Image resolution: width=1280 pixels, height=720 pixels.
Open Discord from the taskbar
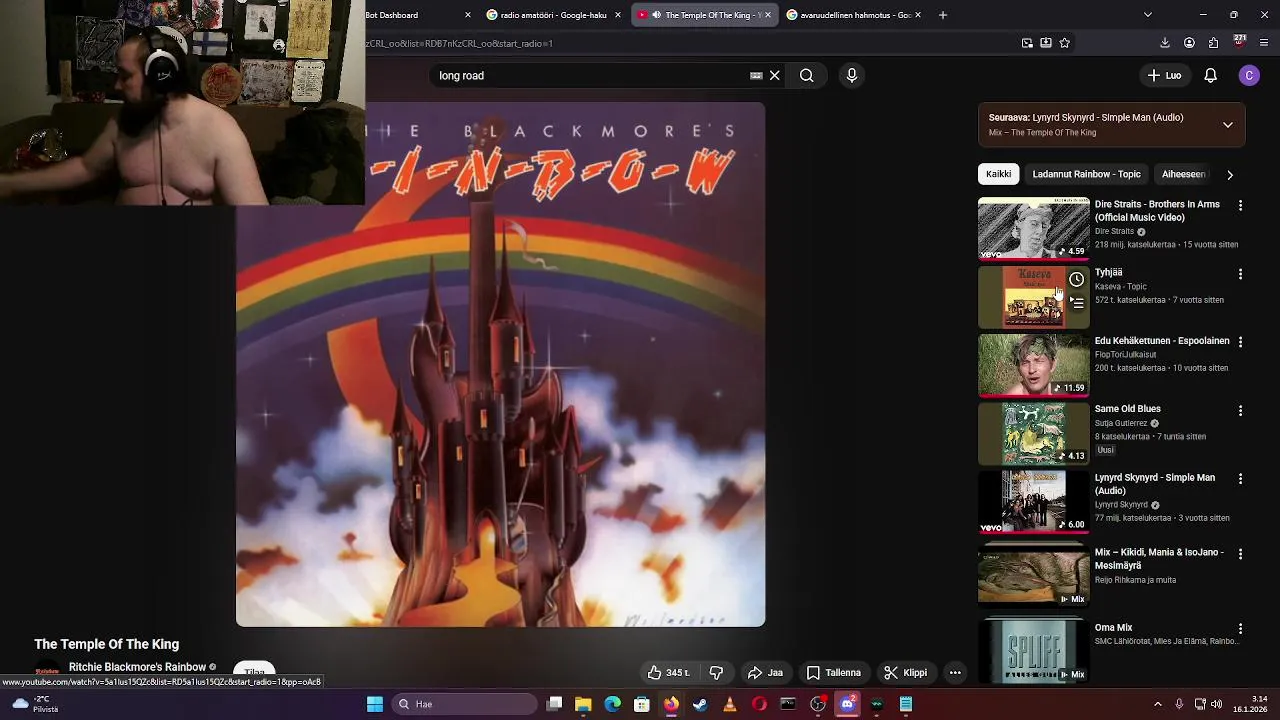coord(847,704)
